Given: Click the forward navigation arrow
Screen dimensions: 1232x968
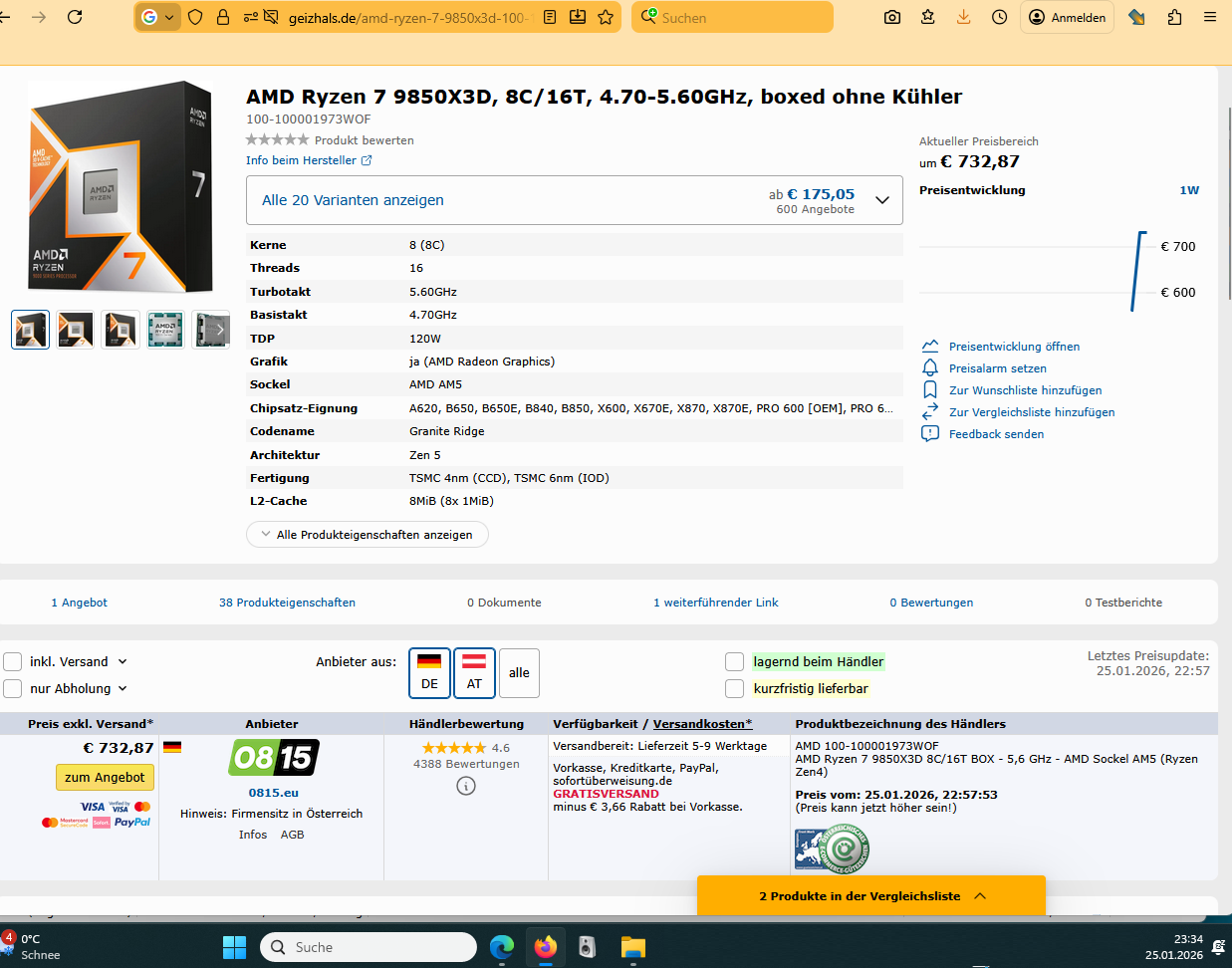Looking at the screenshot, I should tap(39, 17).
